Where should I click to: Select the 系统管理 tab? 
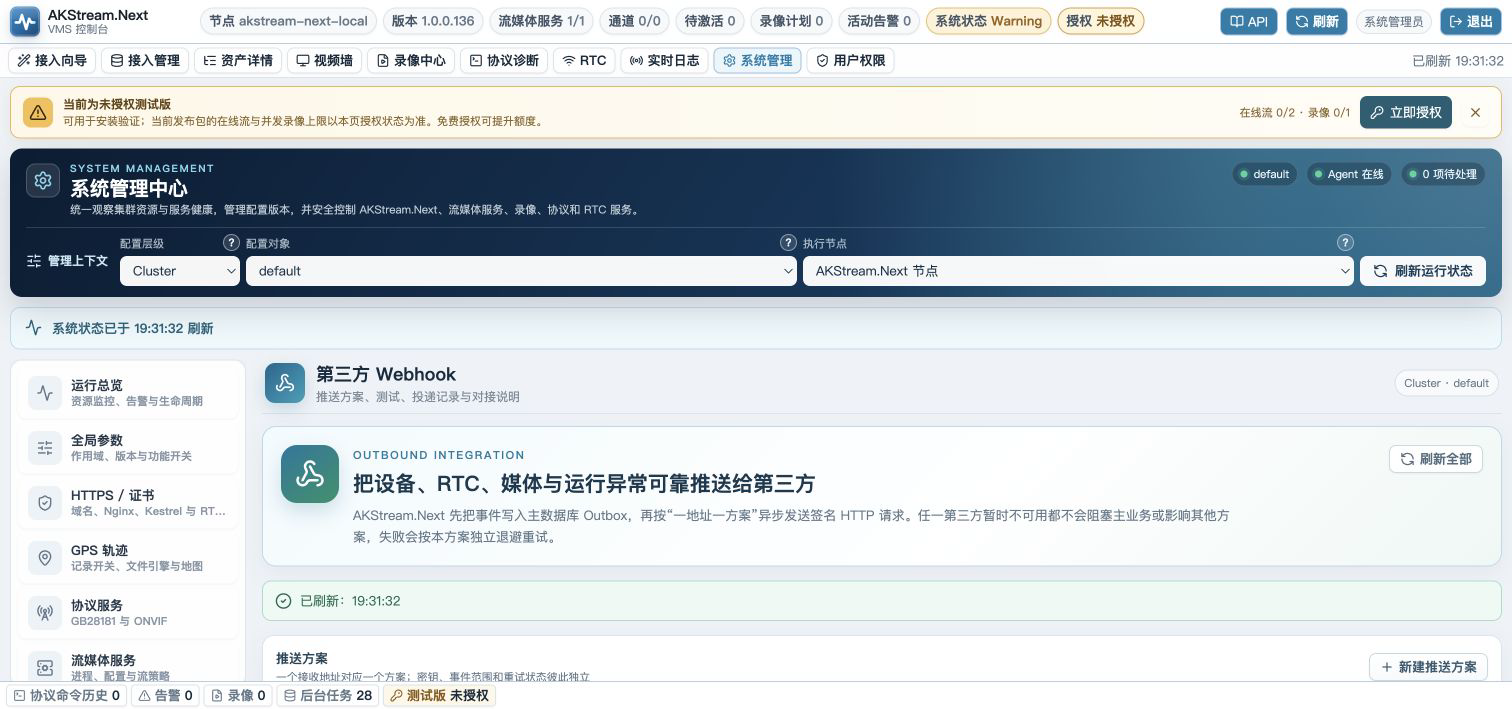(x=757, y=61)
